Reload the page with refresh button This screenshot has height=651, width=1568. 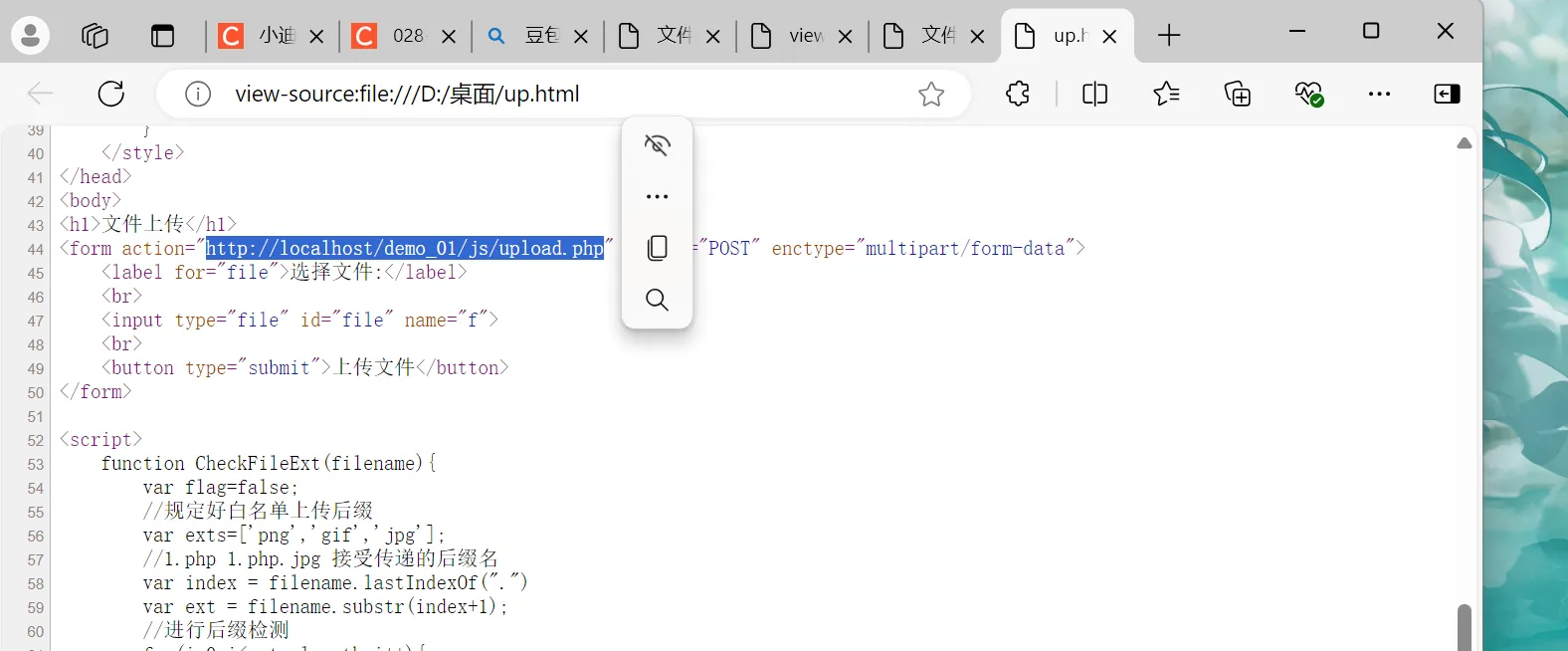[x=111, y=94]
